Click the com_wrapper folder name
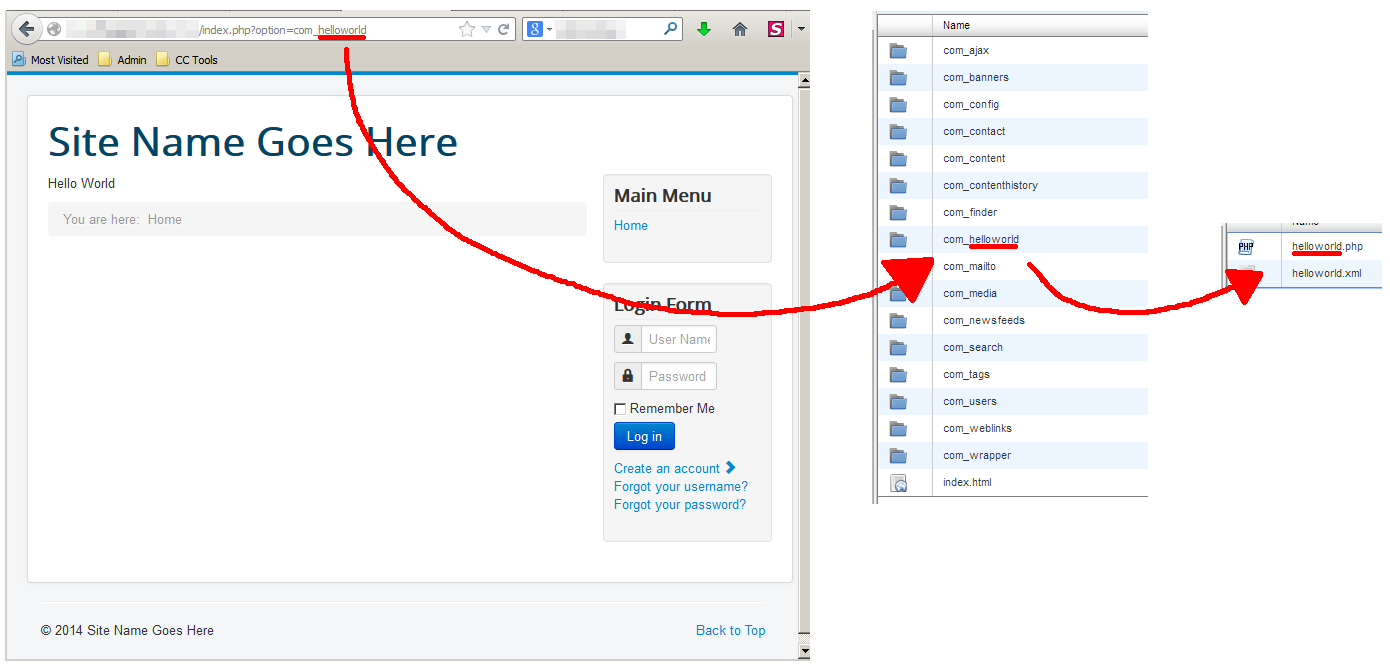The width and height of the screenshot is (1390, 668). click(977, 455)
